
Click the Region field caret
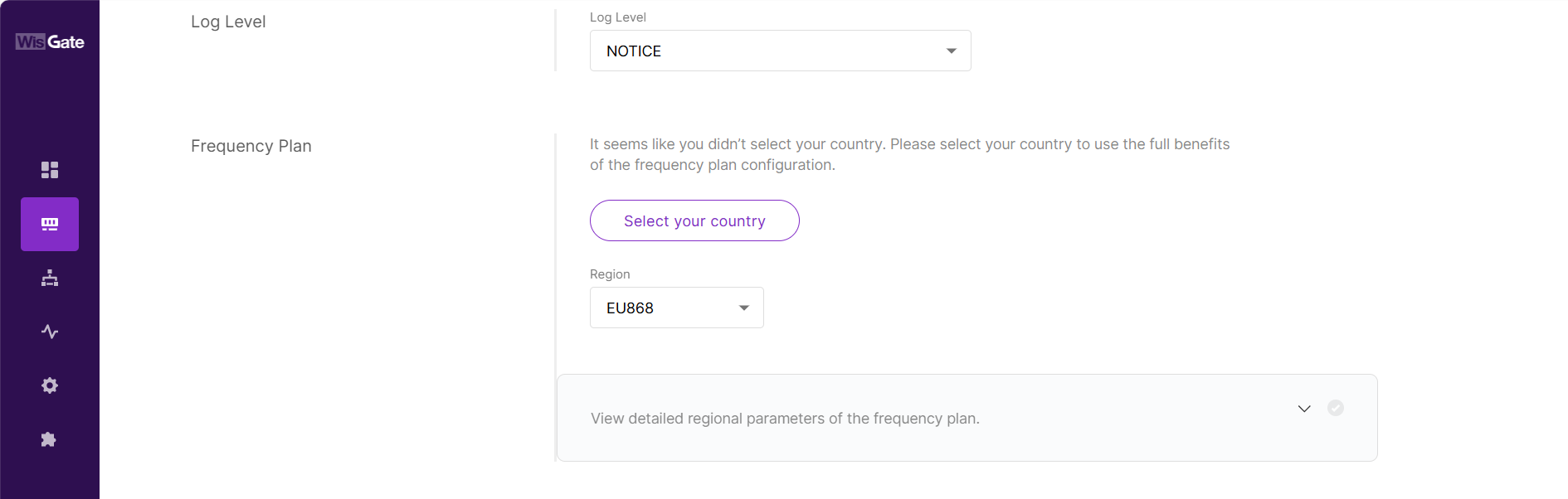tap(744, 308)
